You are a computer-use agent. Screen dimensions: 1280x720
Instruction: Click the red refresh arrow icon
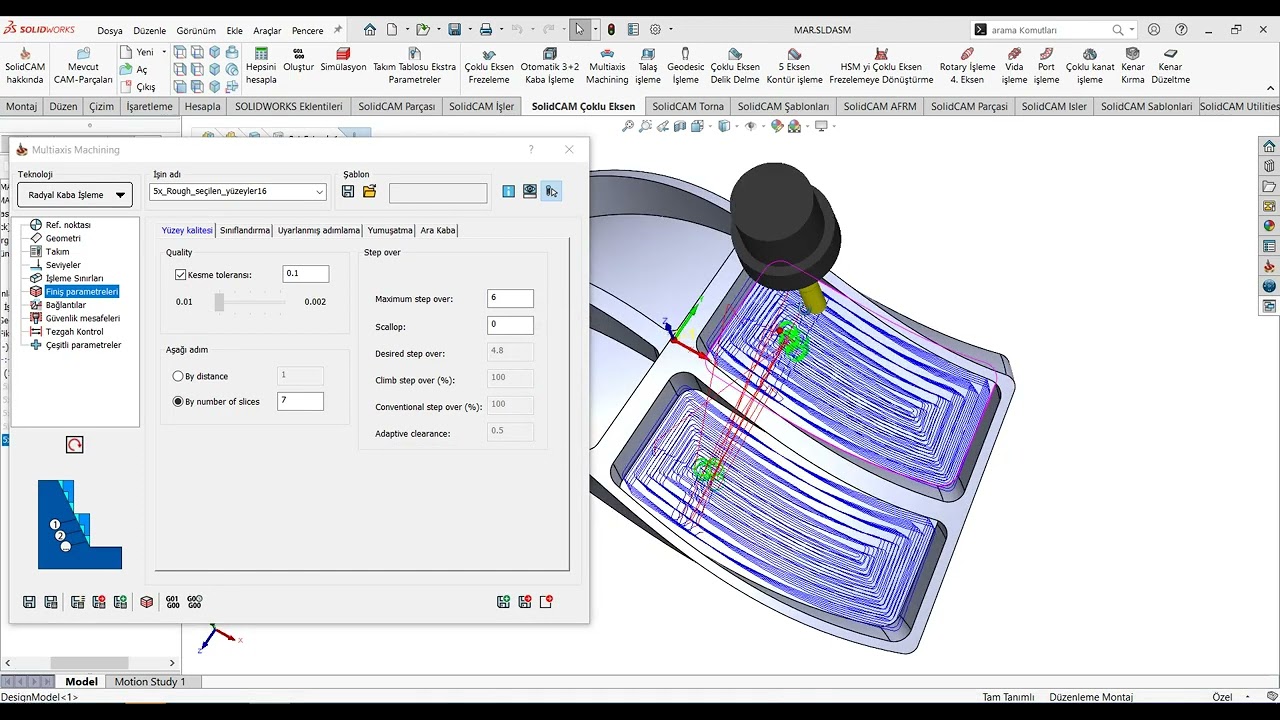74,444
